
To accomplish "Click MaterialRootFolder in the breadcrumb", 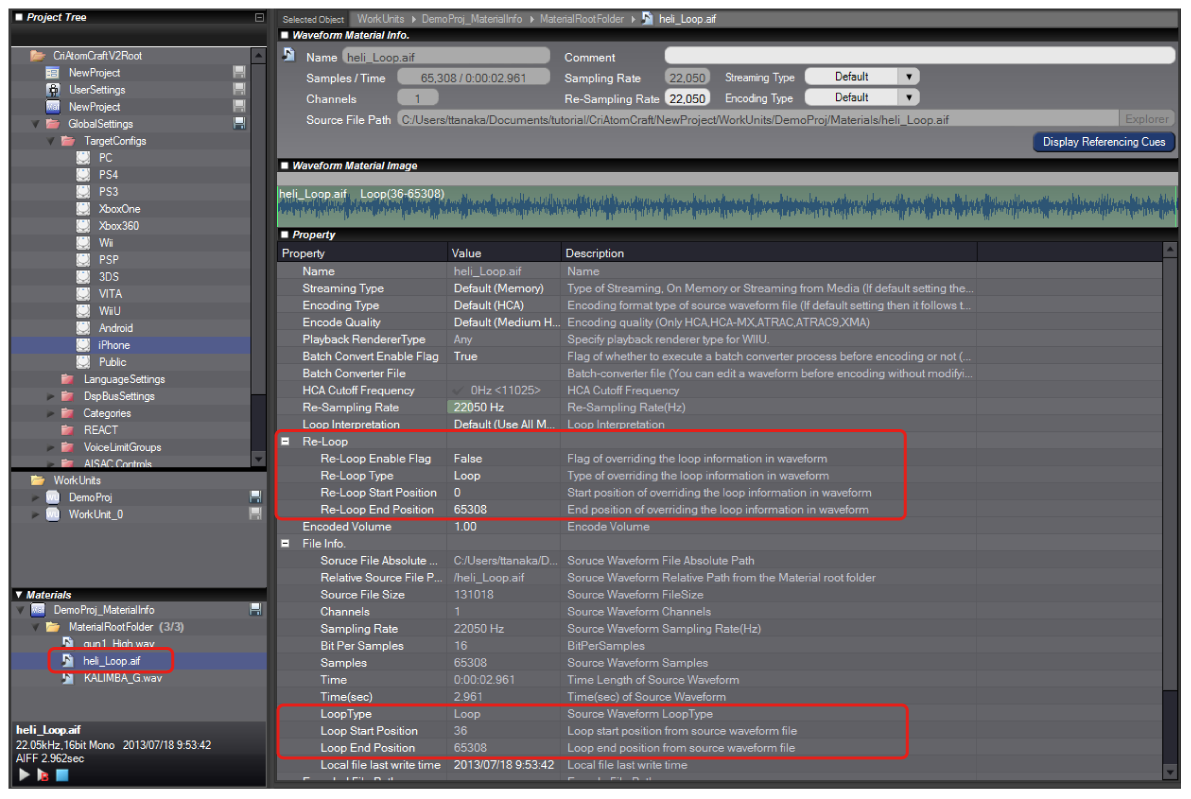I will [x=582, y=19].
